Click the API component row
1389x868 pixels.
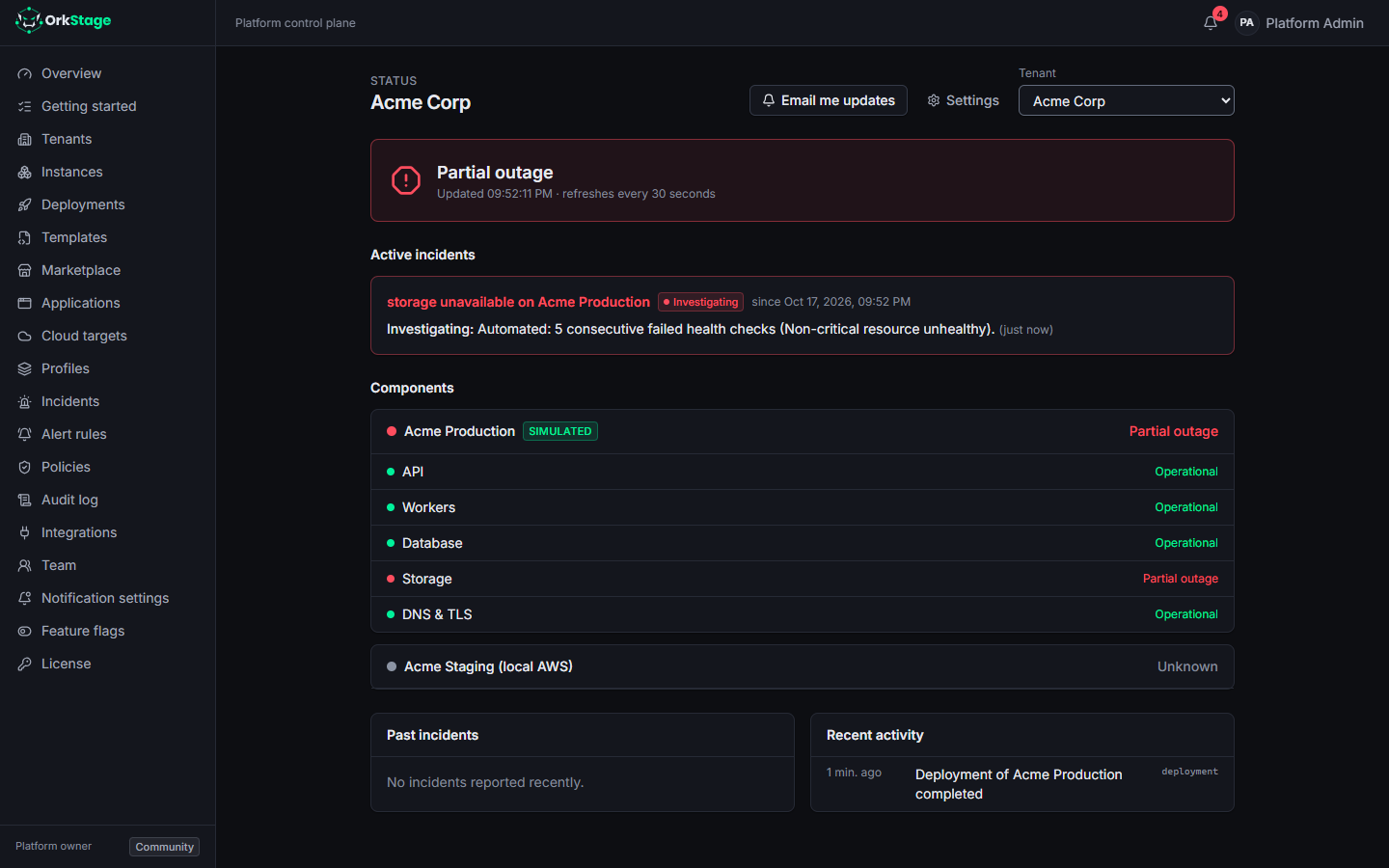click(x=802, y=472)
